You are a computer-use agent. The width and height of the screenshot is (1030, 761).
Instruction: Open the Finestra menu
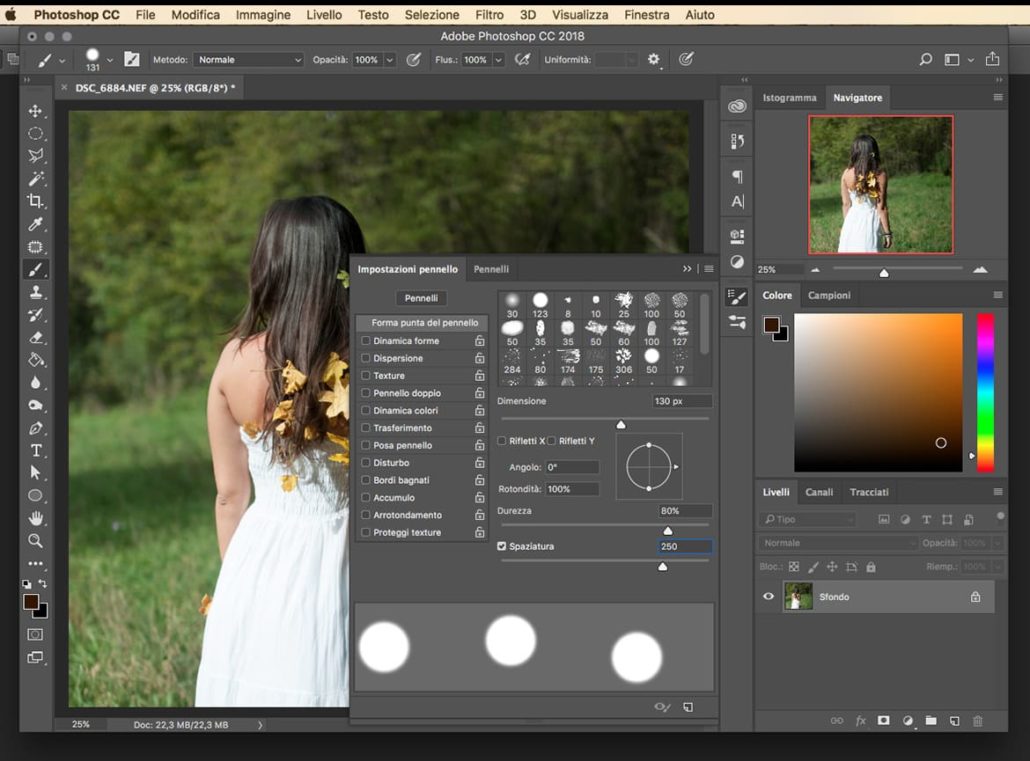pyautogui.click(x=646, y=14)
